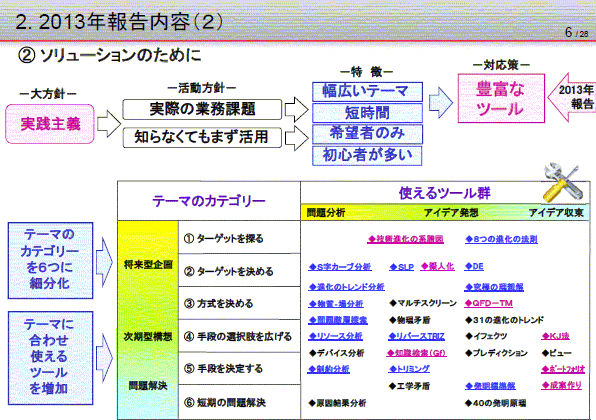The height and width of the screenshot is (420, 596).
Task: Open the リソース分析 link
Action: [335, 336]
